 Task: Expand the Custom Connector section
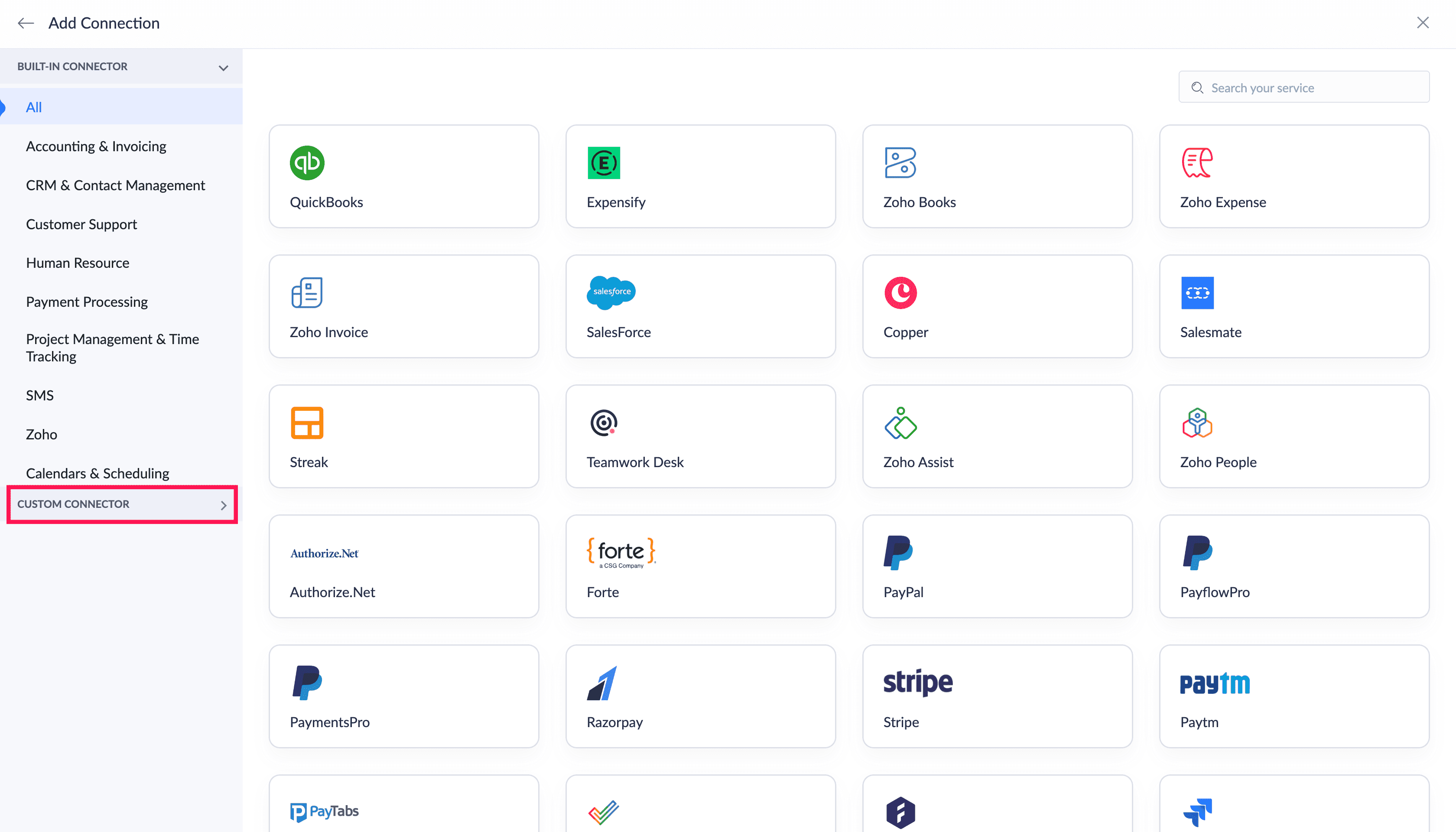[x=121, y=504]
